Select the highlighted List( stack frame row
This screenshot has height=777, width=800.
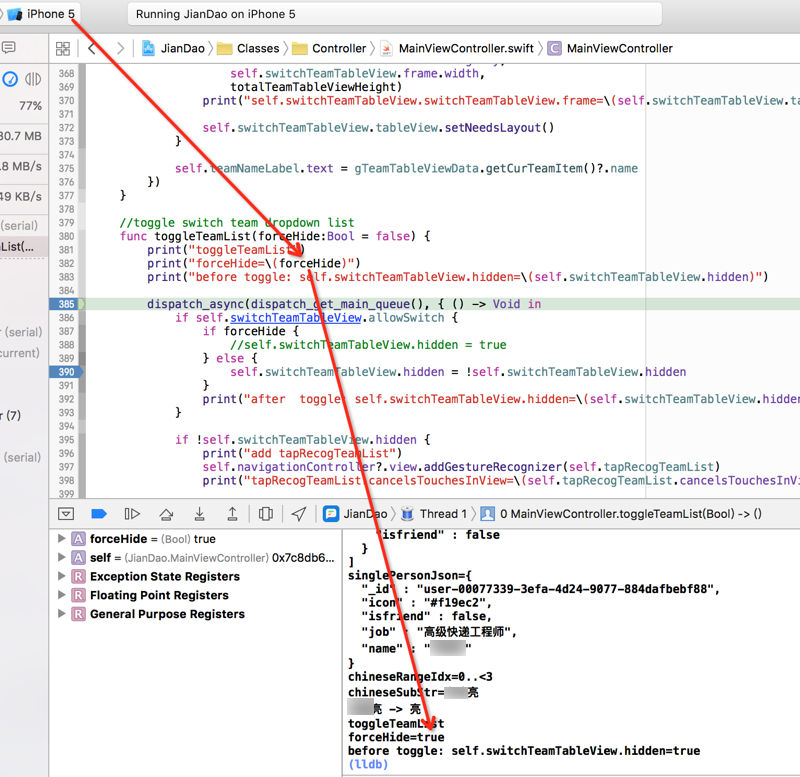(x=23, y=247)
